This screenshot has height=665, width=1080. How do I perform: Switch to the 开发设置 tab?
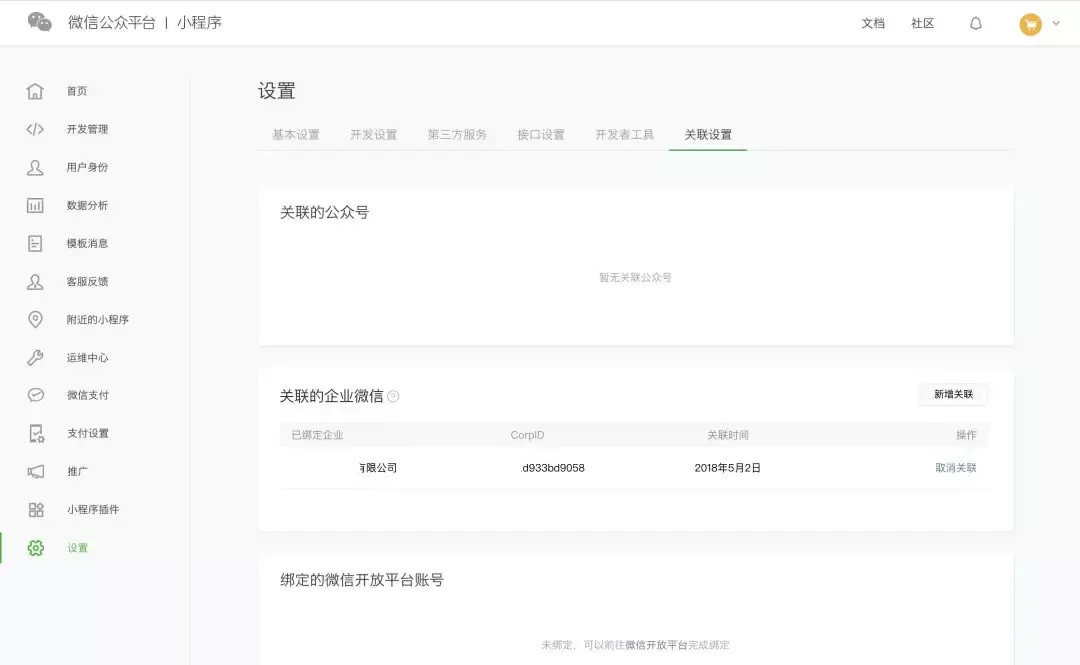point(373,134)
